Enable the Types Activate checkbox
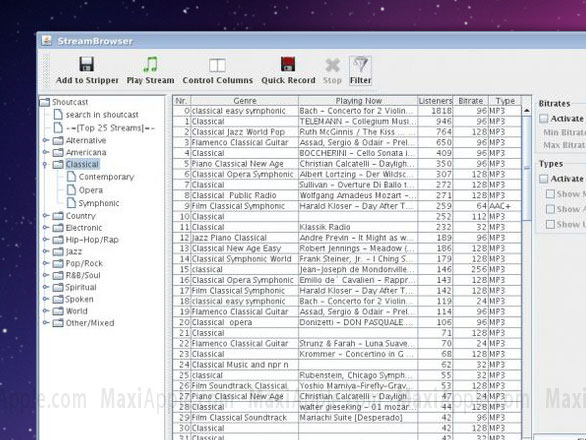The image size is (586, 440). coord(544,179)
